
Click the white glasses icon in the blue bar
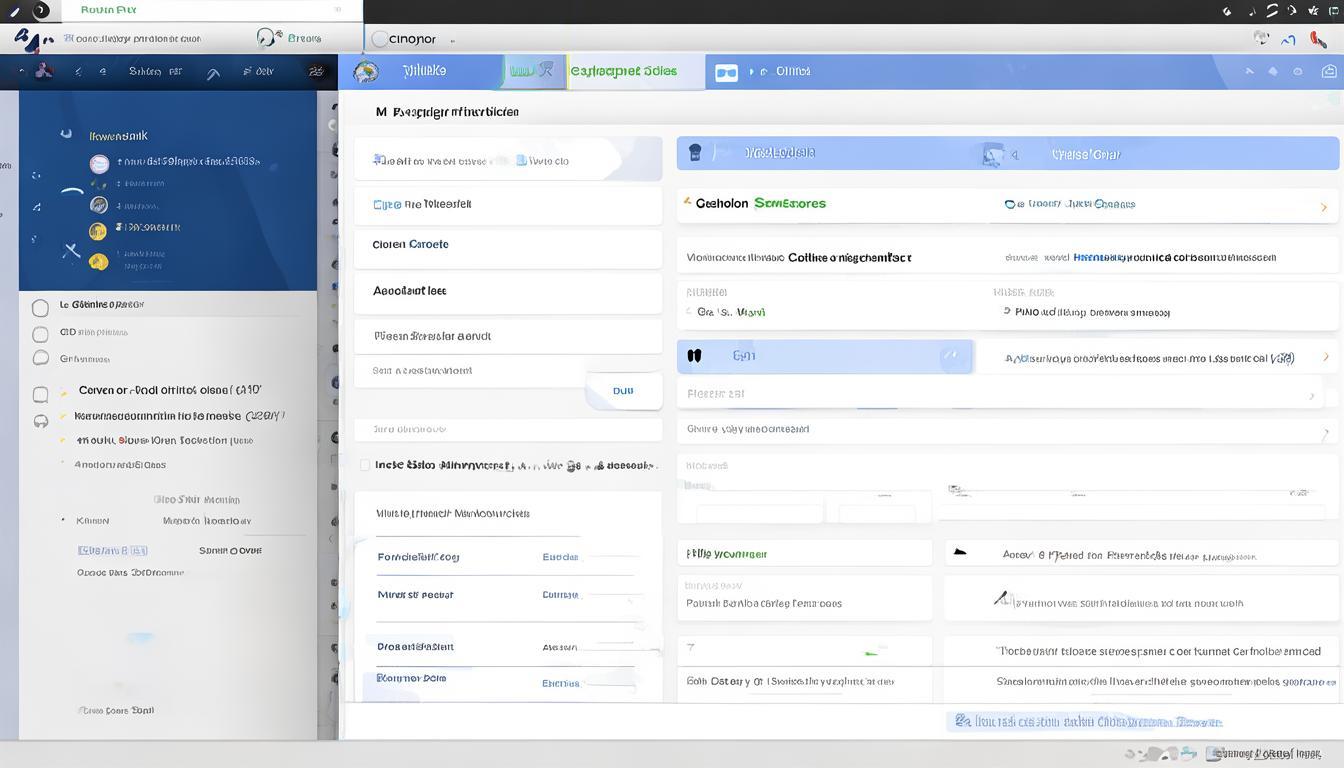pyautogui.click(x=726, y=72)
